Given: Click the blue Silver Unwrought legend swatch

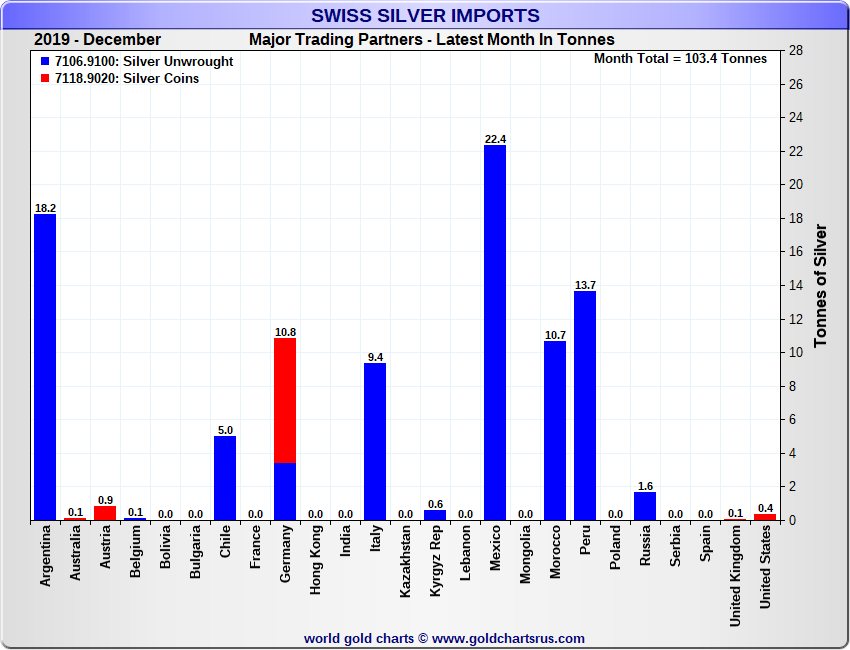Looking at the screenshot, I should tap(45, 62).
